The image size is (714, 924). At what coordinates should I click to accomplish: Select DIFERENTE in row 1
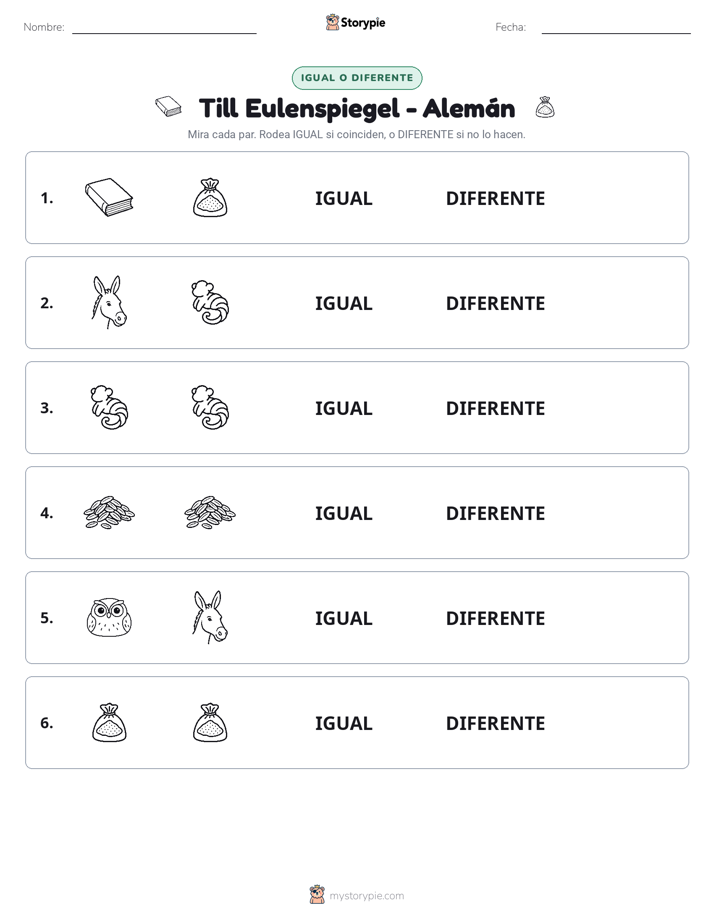pyautogui.click(x=495, y=199)
